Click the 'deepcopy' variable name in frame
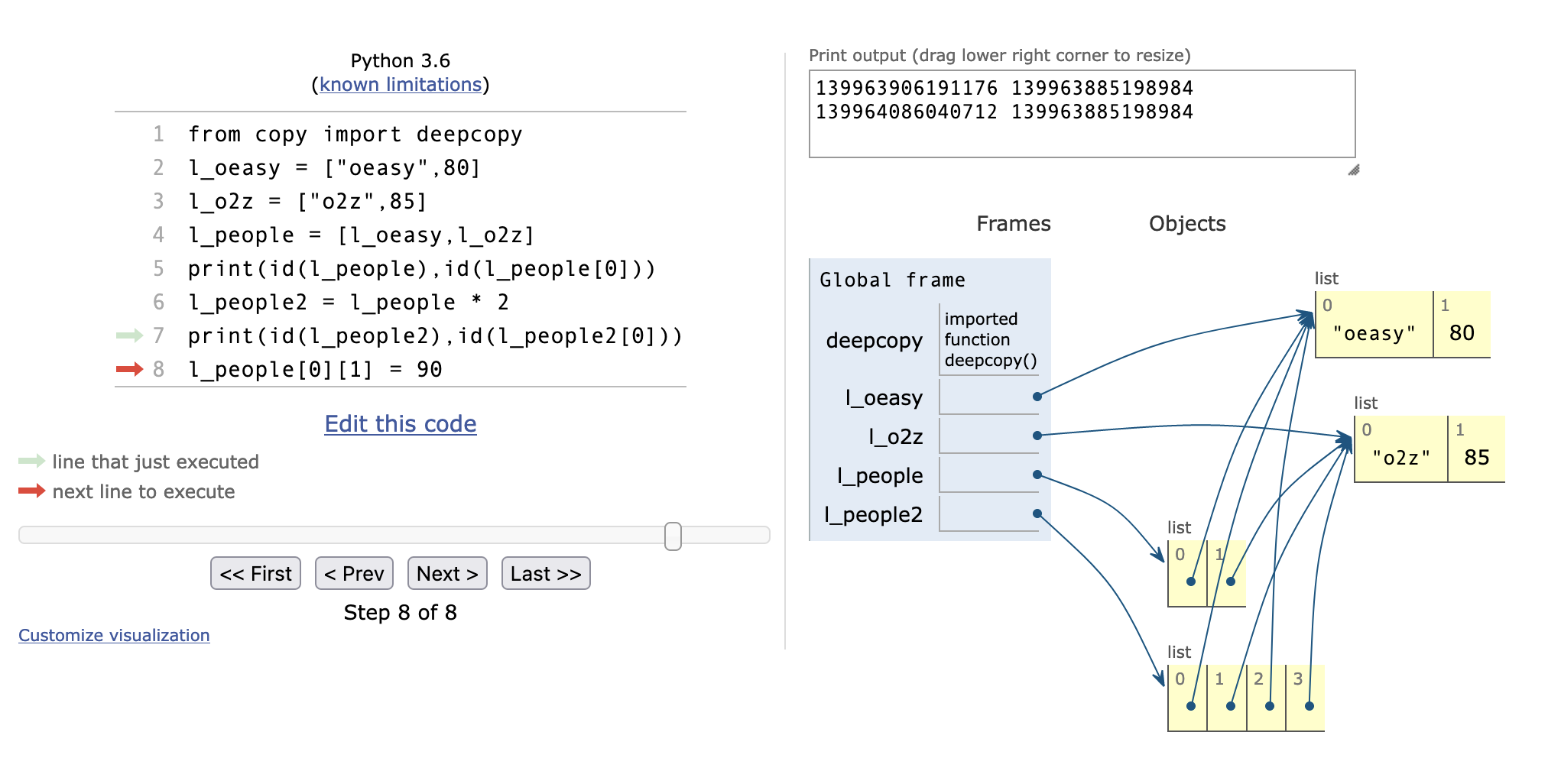Viewport: 1561px width, 784px height. pyautogui.click(x=875, y=340)
